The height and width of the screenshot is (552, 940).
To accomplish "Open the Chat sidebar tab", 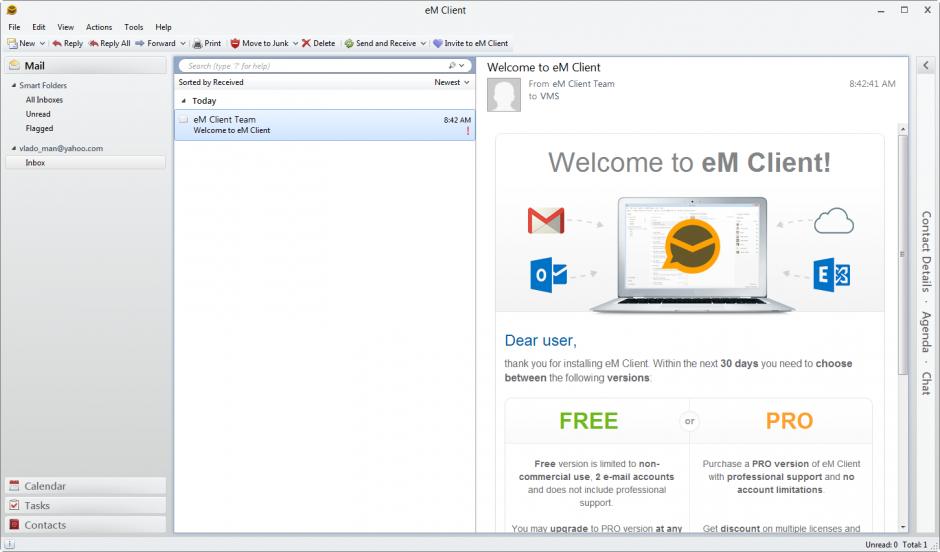I will tap(926, 383).
